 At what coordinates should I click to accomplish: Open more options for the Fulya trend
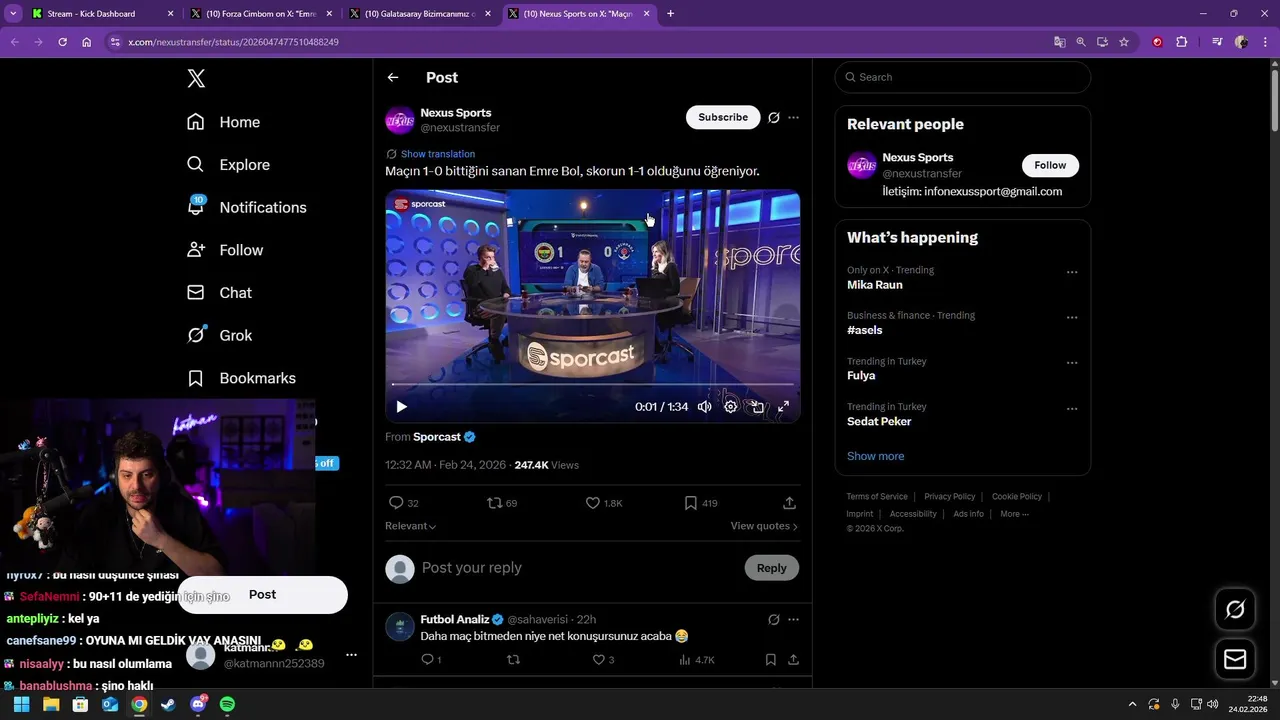coord(1072,363)
